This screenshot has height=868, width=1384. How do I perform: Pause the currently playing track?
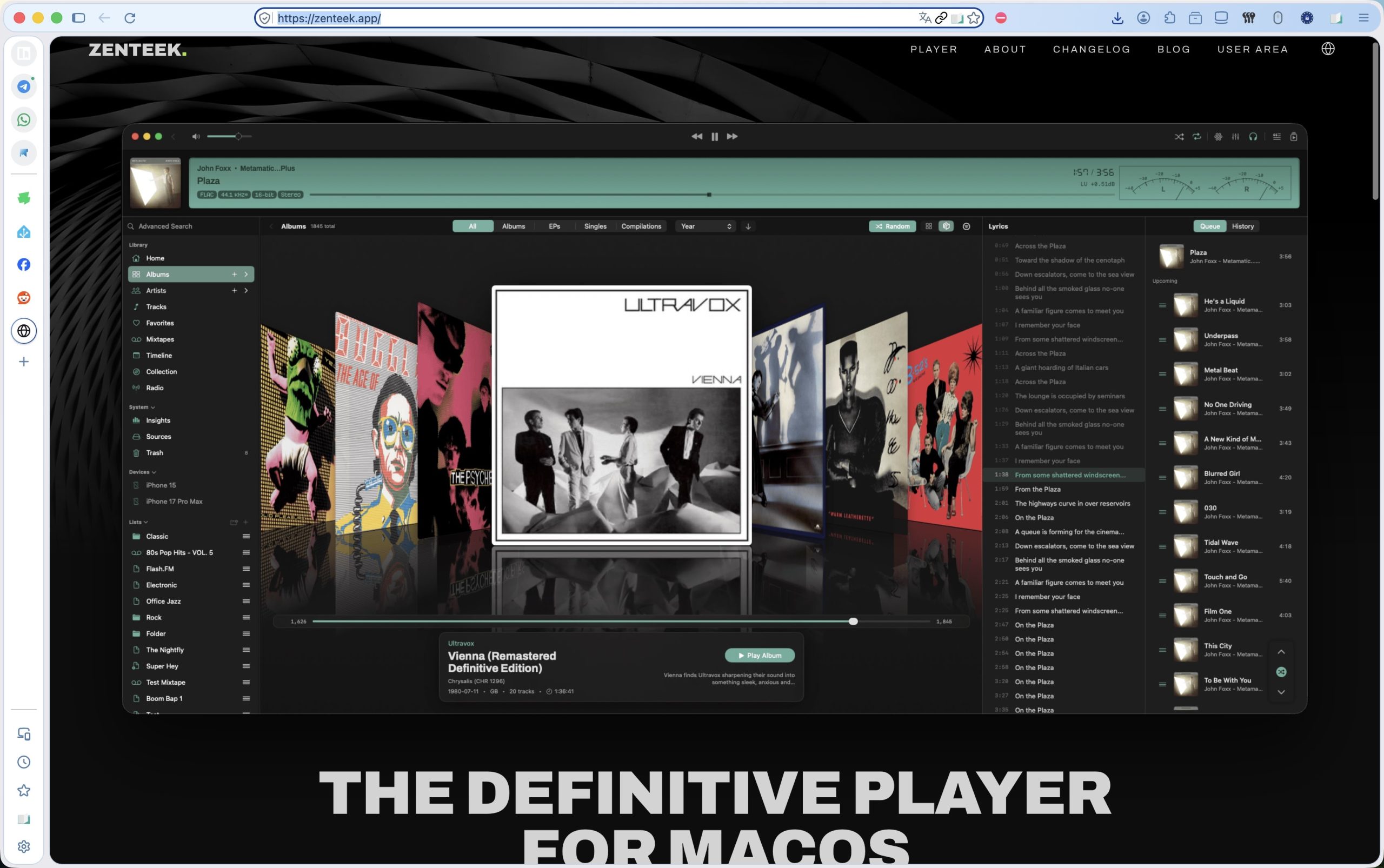714,137
